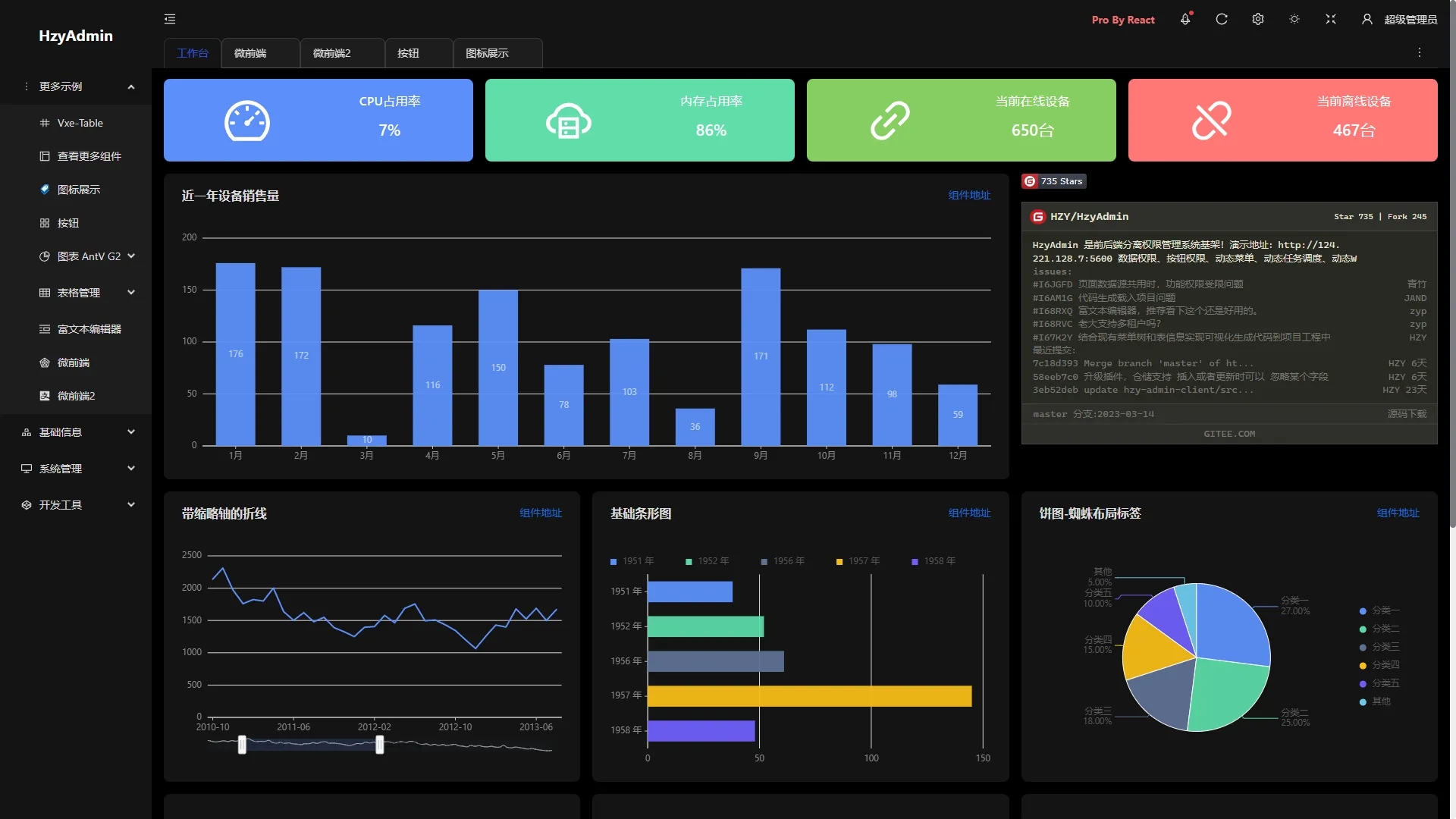This screenshot has height=819, width=1456.
Task: Click the fullscreen expand icon
Action: point(1332,18)
